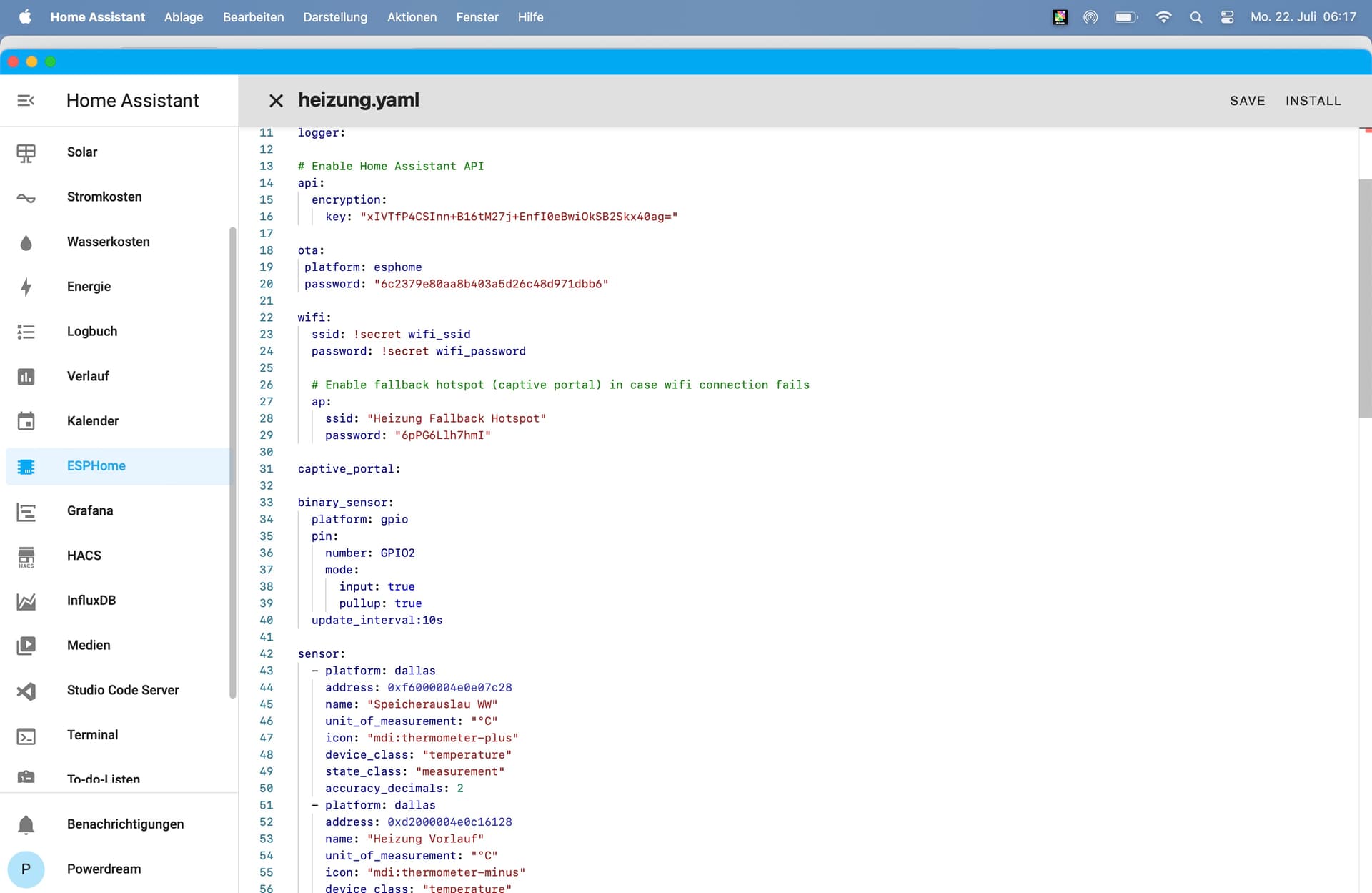Open HACS store icon
The image size is (1372, 893).
pos(26,556)
